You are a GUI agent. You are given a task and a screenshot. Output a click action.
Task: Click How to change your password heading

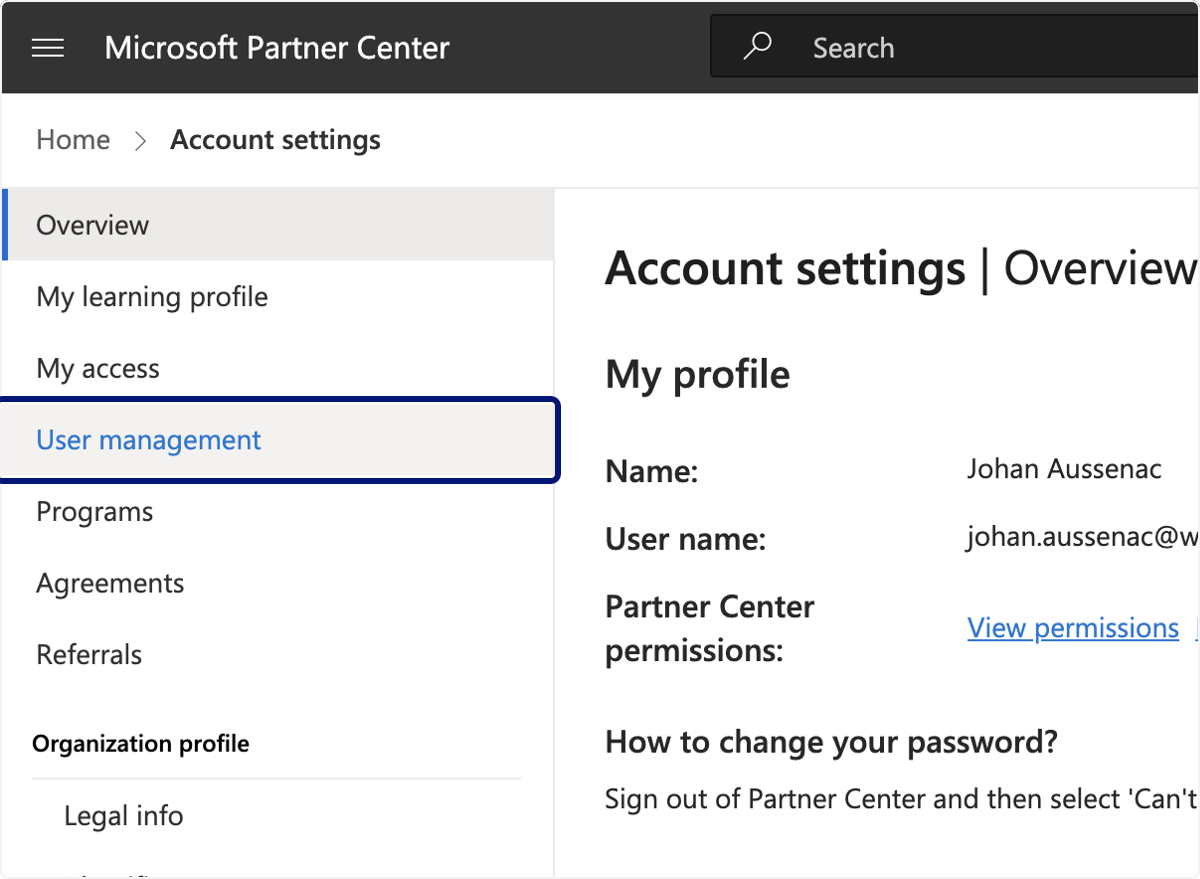(x=832, y=742)
